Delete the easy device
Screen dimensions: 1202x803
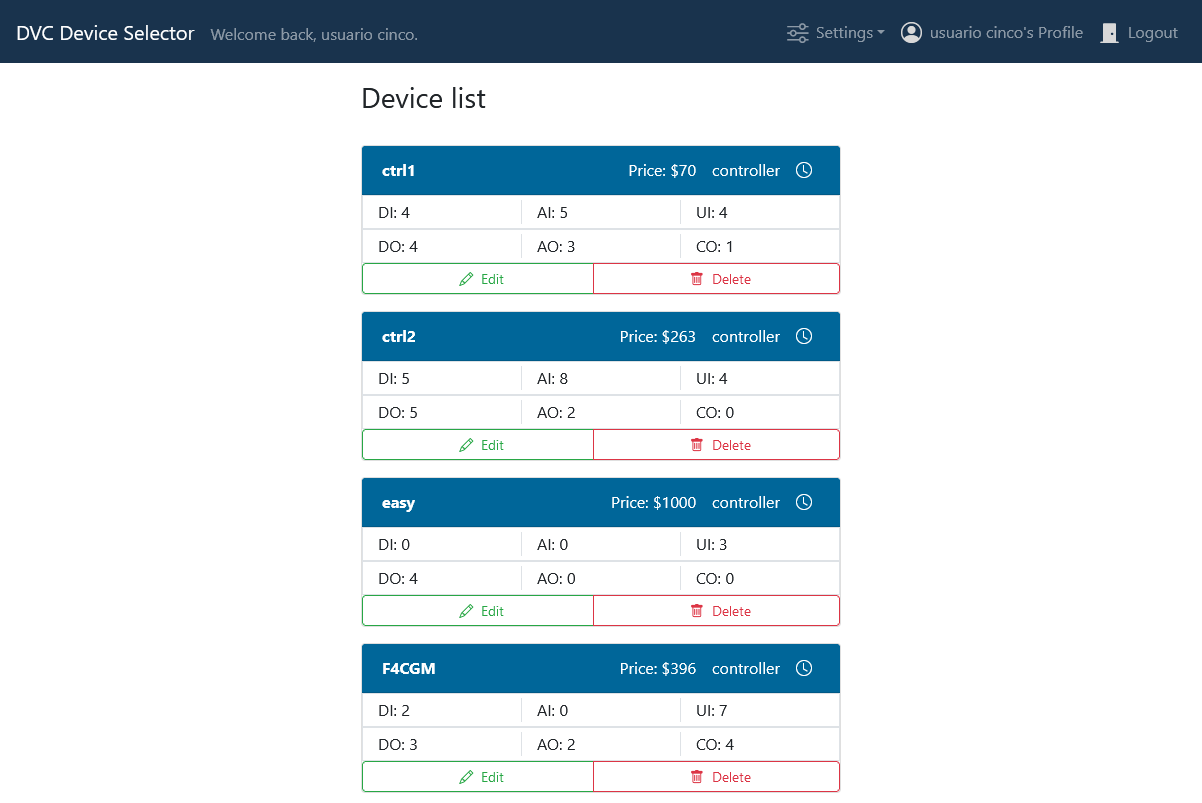(716, 610)
